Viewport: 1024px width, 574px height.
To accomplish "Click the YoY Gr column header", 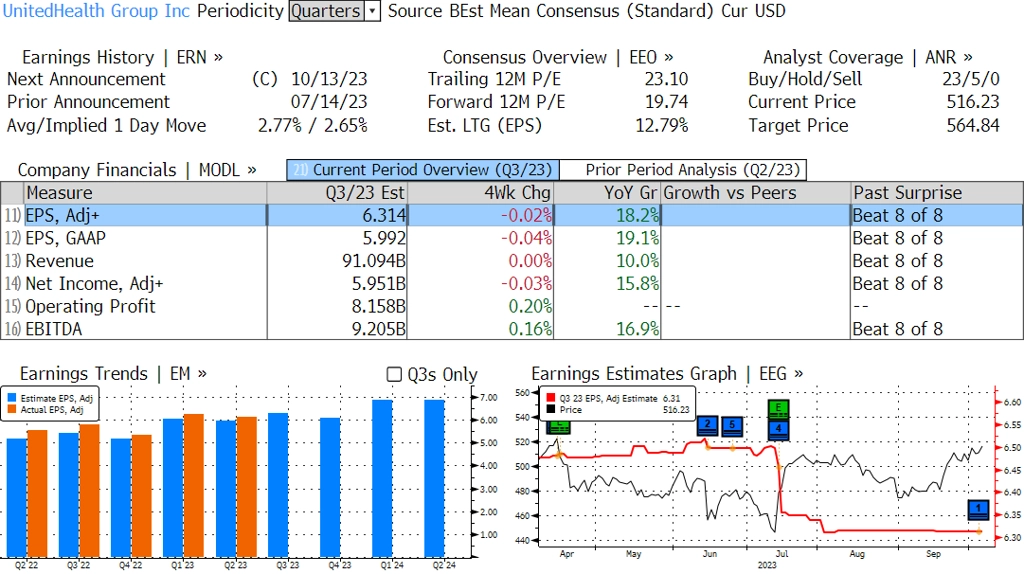I will (607, 193).
